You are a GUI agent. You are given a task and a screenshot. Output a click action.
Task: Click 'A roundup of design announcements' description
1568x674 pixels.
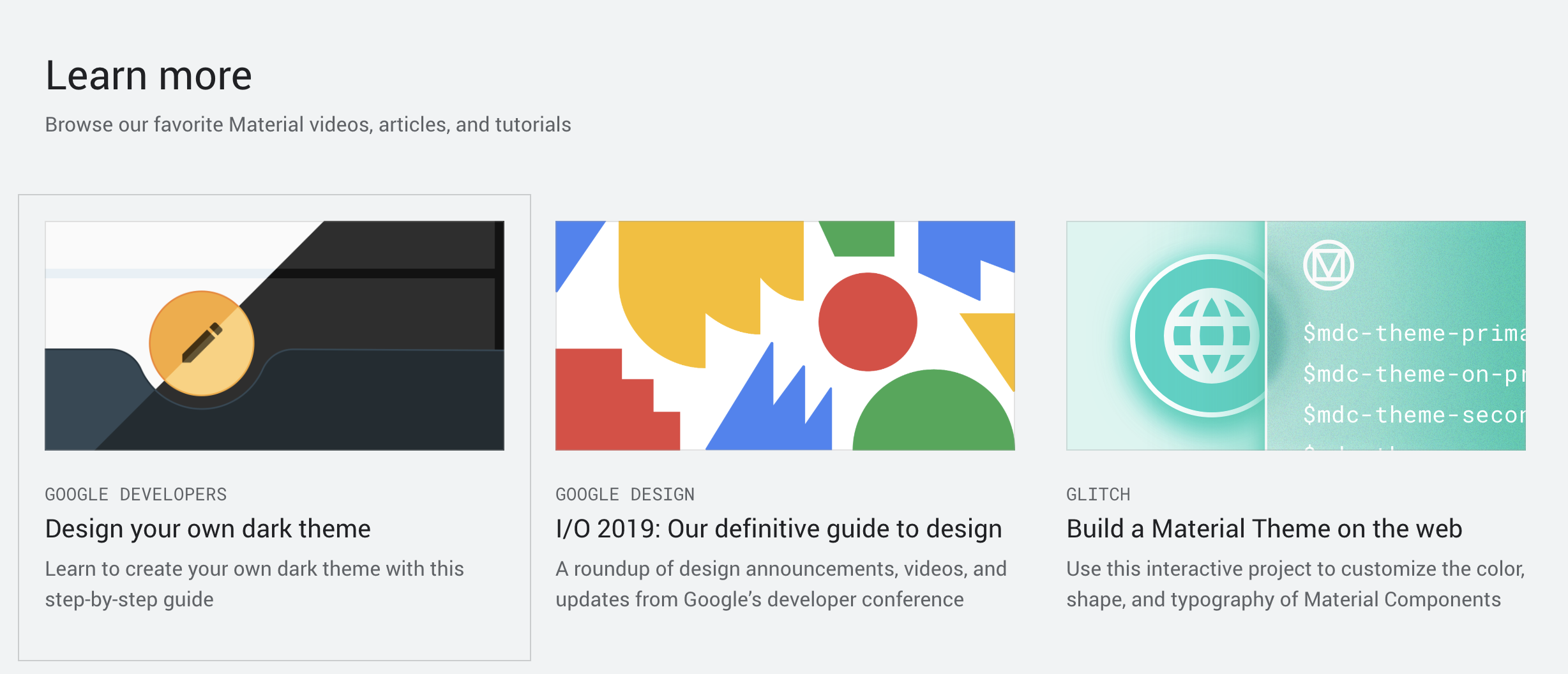tap(781, 584)
